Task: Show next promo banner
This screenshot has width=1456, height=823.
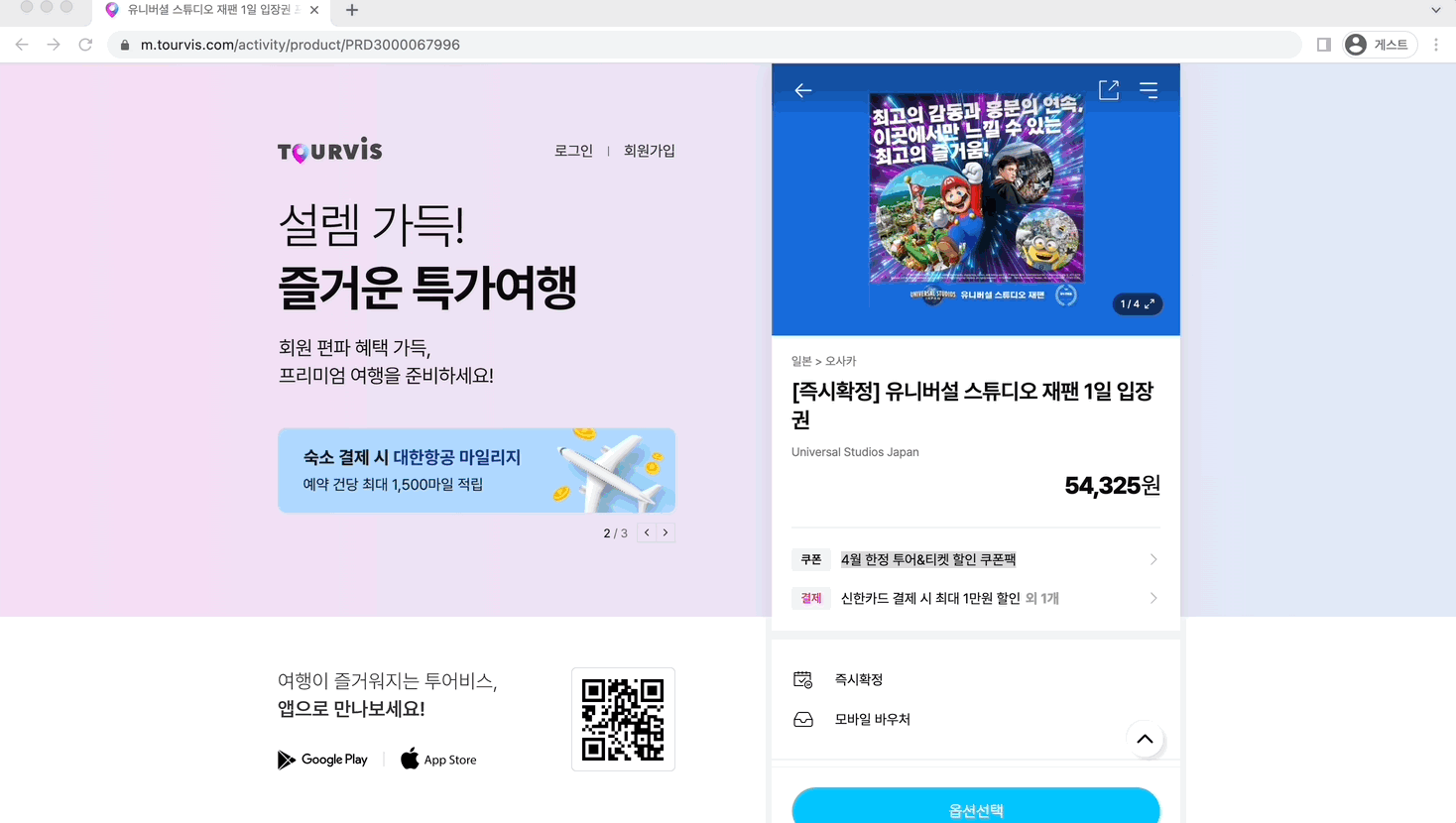Action: tap(666, 532)
